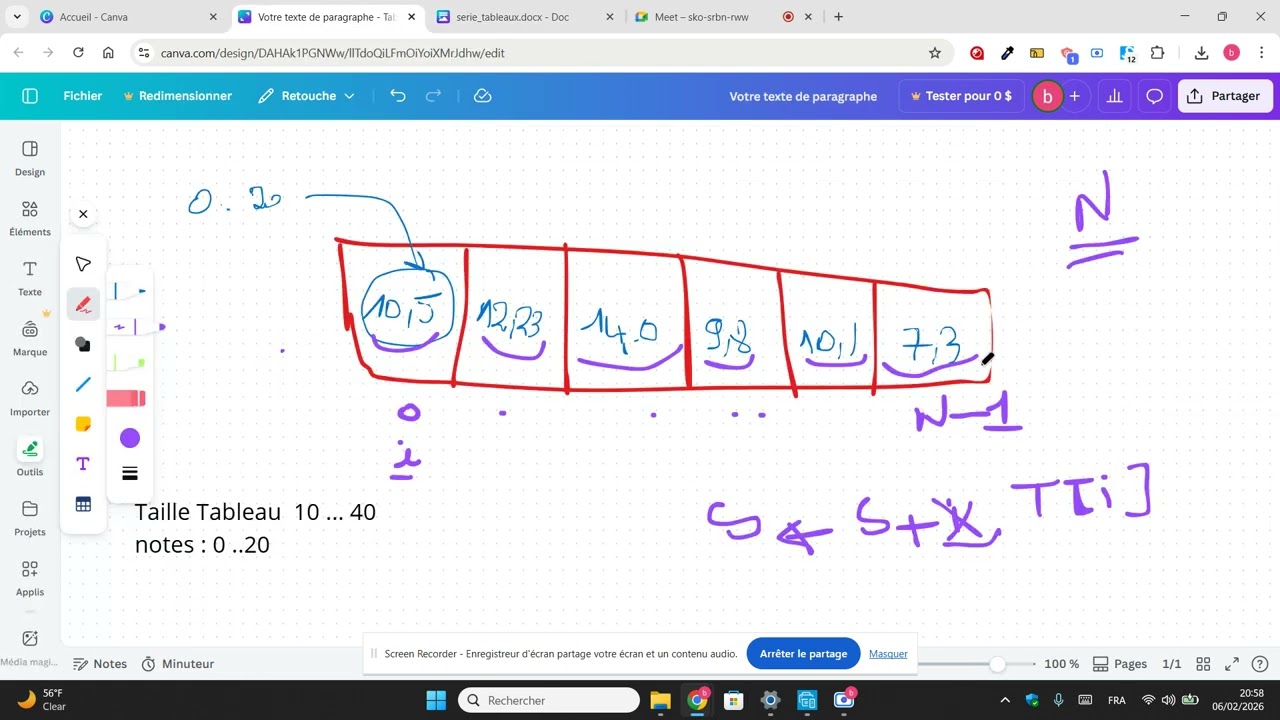Add a yellow sticky note
Image resolution: width=1280 pixels, height=720 pixels.
(83, 424)
